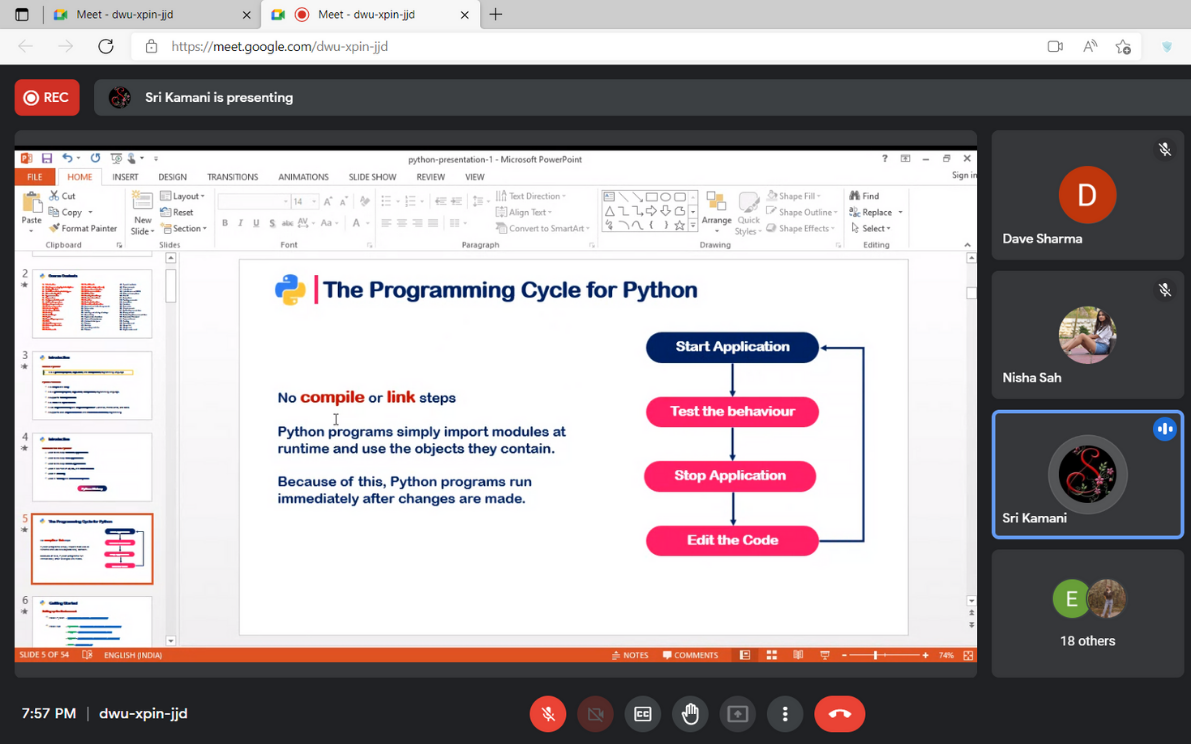Click the meeting code dwu-xpin-jjd
Viewport: 1191px width, 744px height.
(143, 714)
